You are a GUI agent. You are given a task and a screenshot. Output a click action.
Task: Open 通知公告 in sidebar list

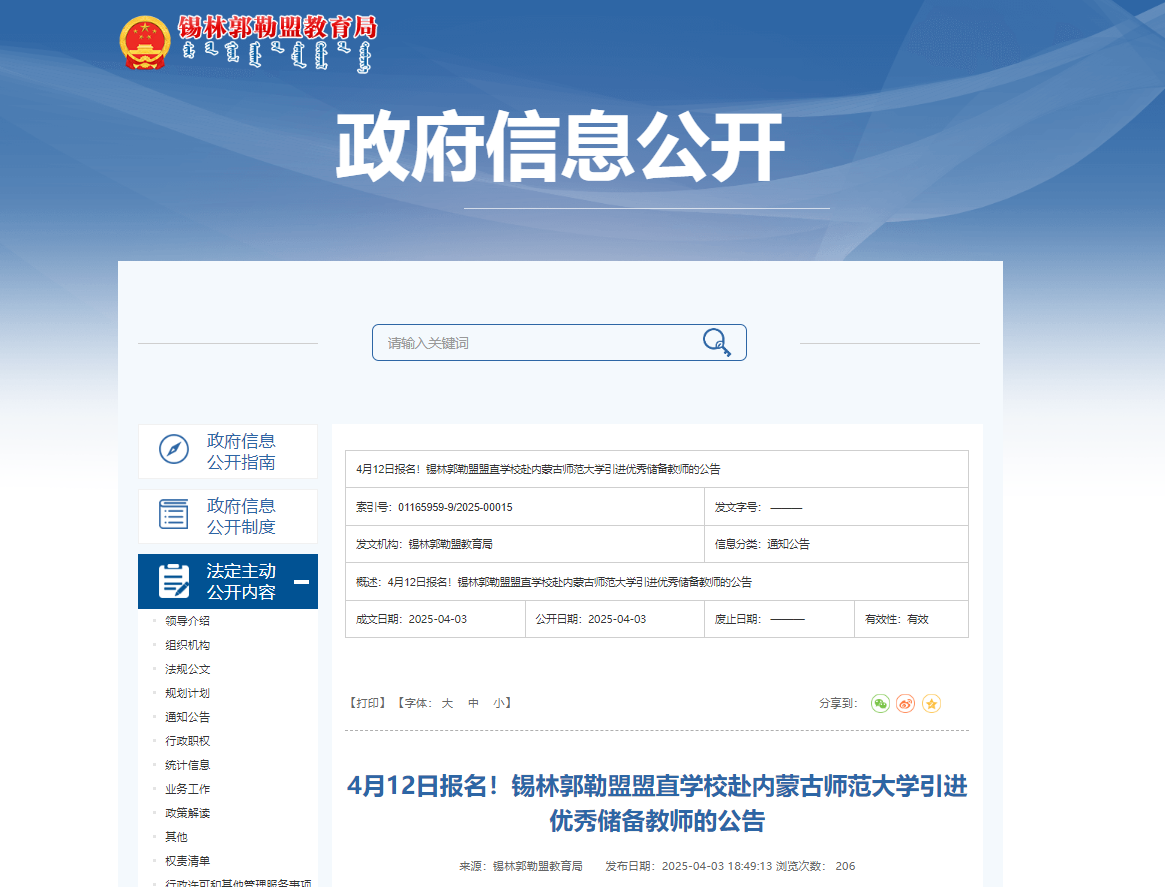pos(187,717)
